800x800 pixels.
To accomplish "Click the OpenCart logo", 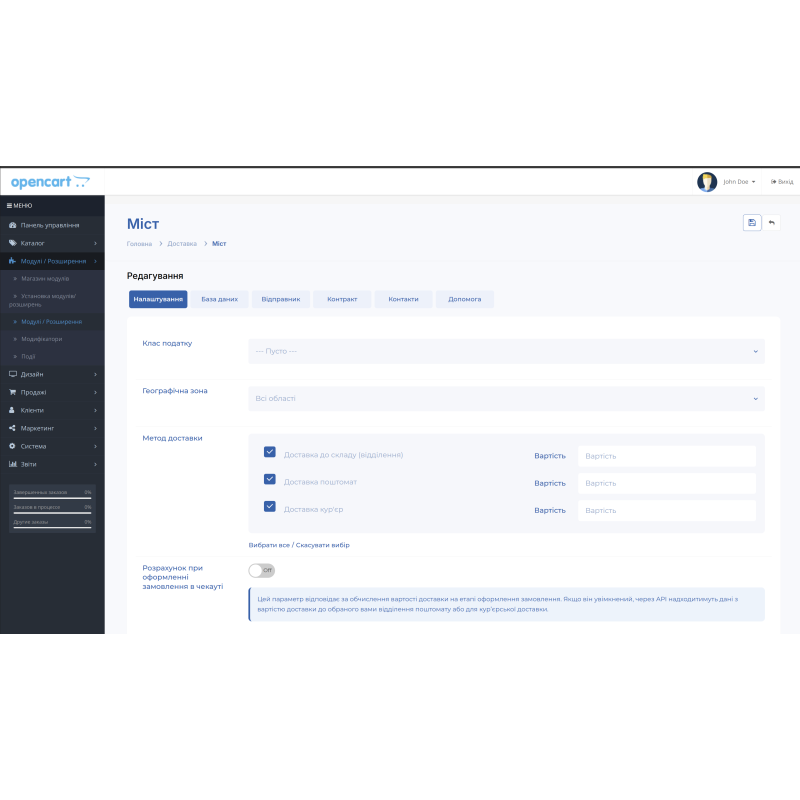I will point(50,182).
